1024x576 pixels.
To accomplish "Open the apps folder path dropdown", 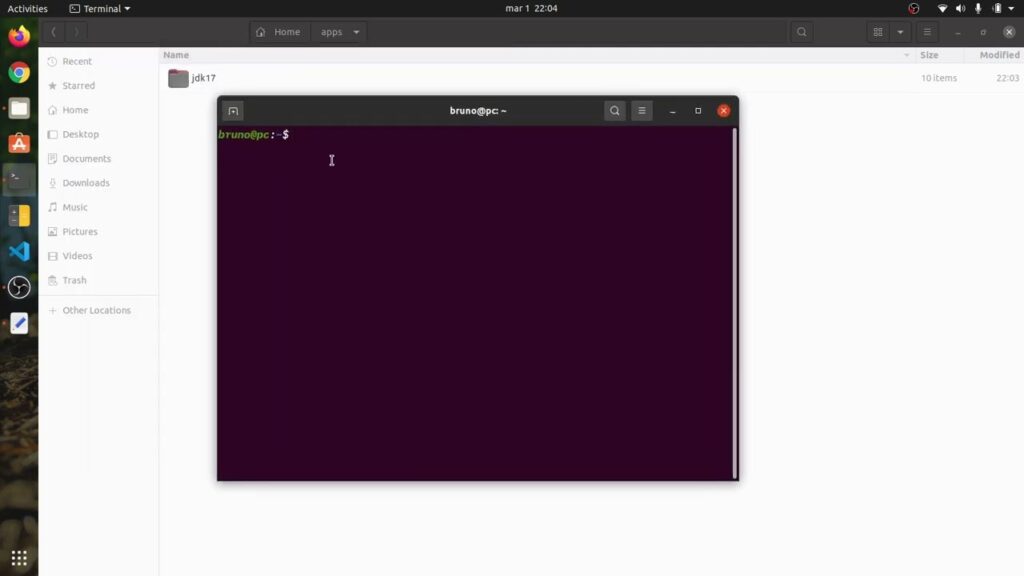I will click(357, 32).
